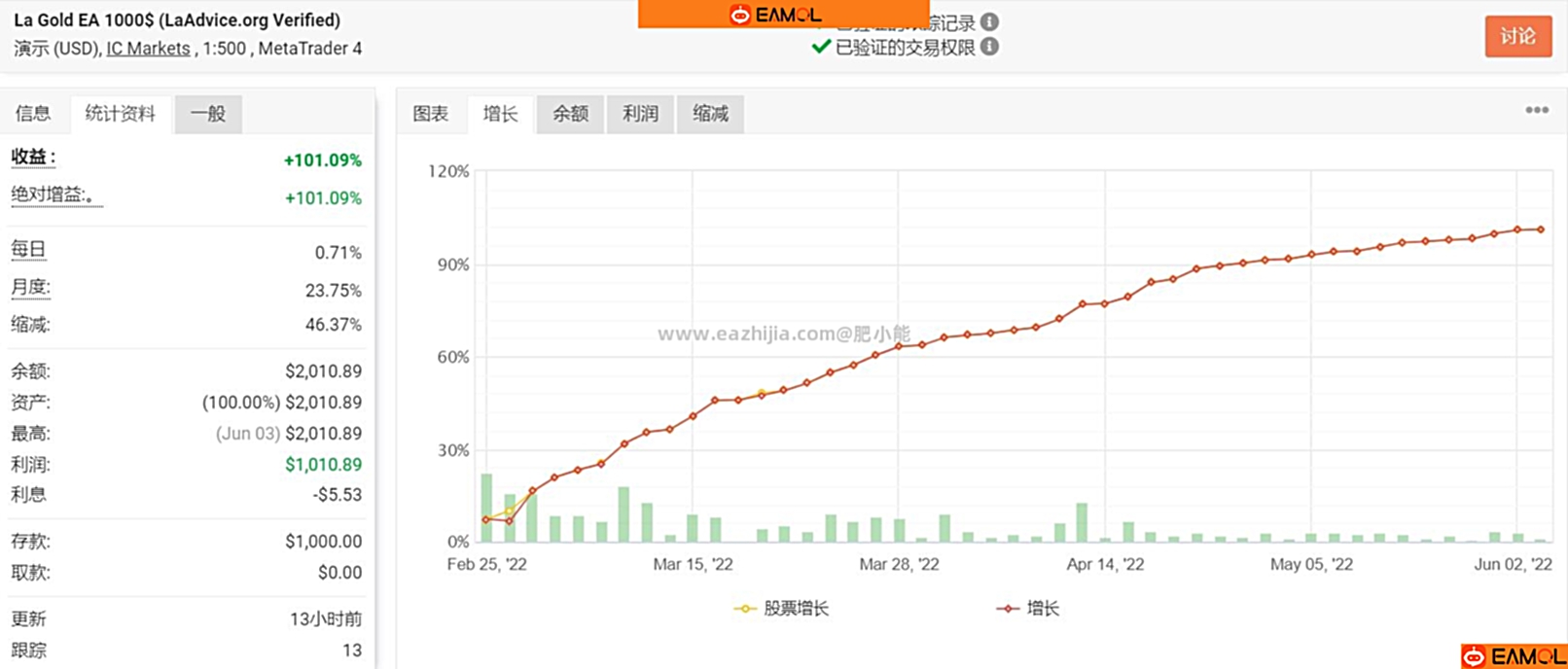Click the May 05, '22 axis date label
Image resolution: width=1568 pixels, height=669 pixels.
click(x=1311, y=565)
